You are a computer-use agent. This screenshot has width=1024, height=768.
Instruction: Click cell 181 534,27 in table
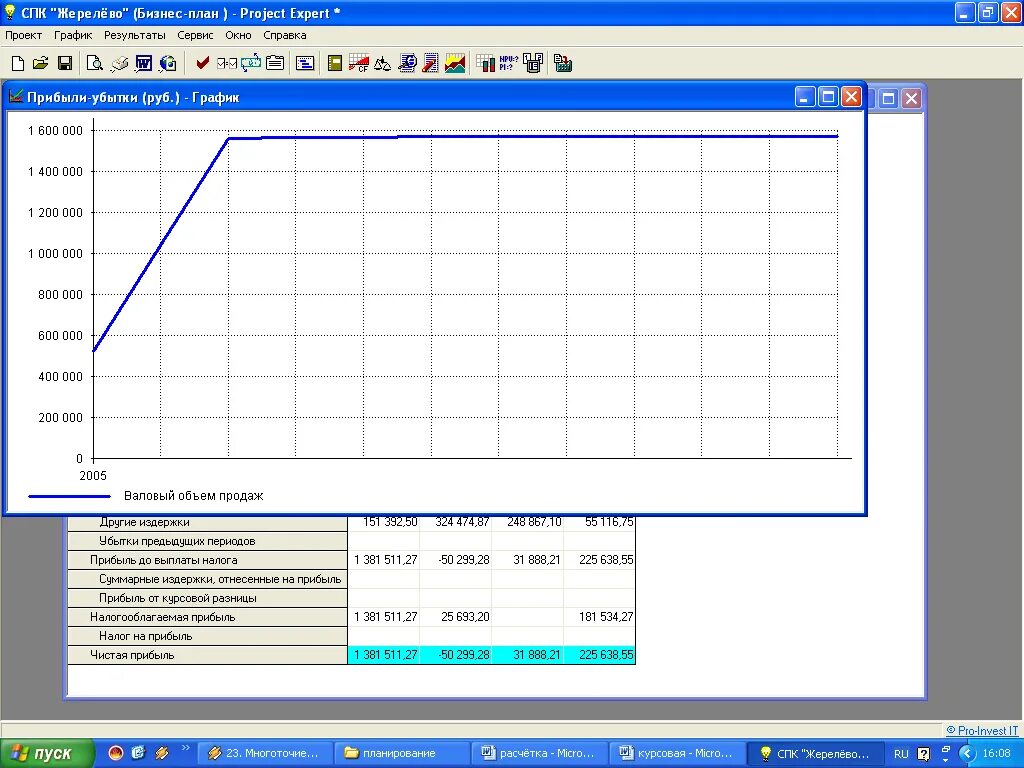click(x=600, y=617)
